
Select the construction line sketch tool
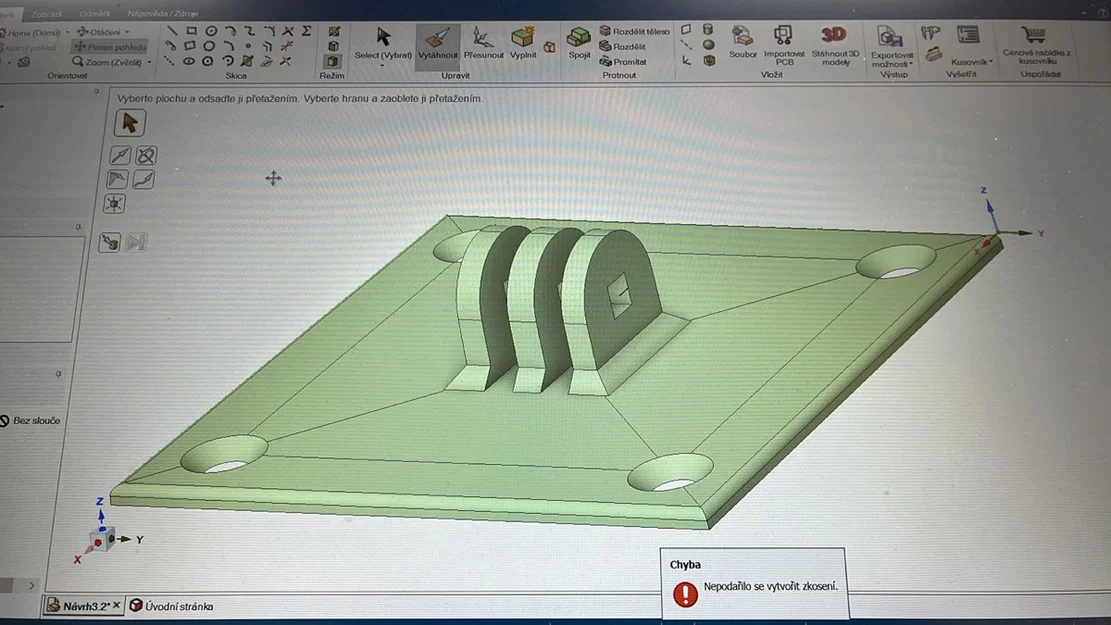(169, 62)
